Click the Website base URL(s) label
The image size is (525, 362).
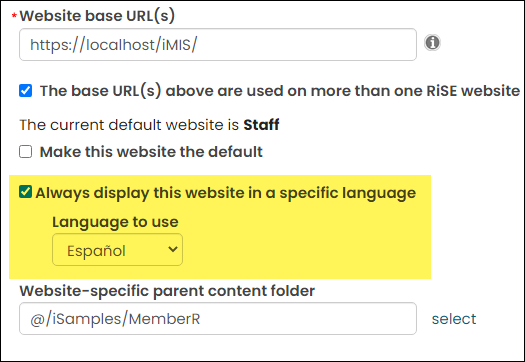click(97, 15)
